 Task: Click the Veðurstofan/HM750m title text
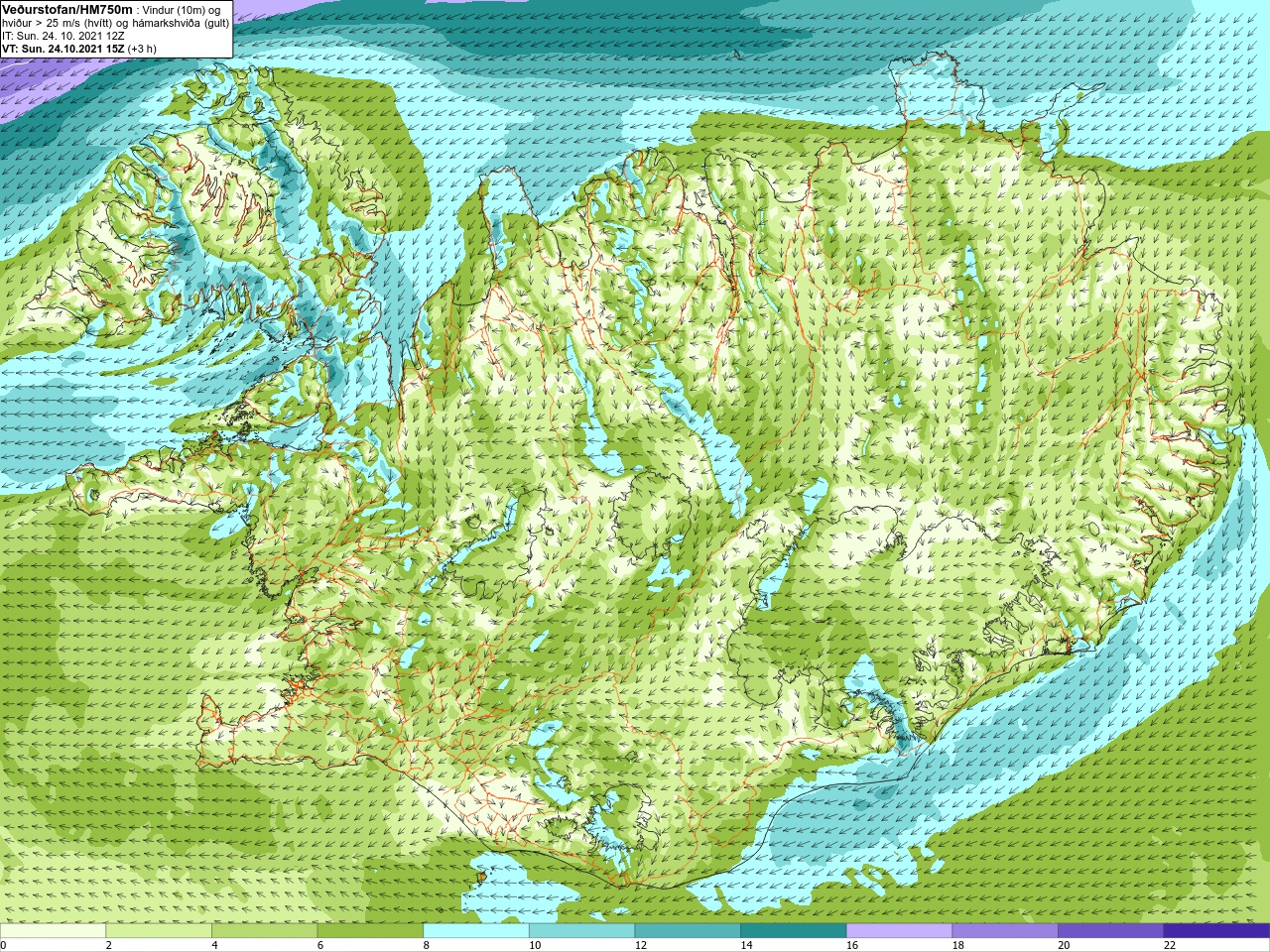click(67, 9)
